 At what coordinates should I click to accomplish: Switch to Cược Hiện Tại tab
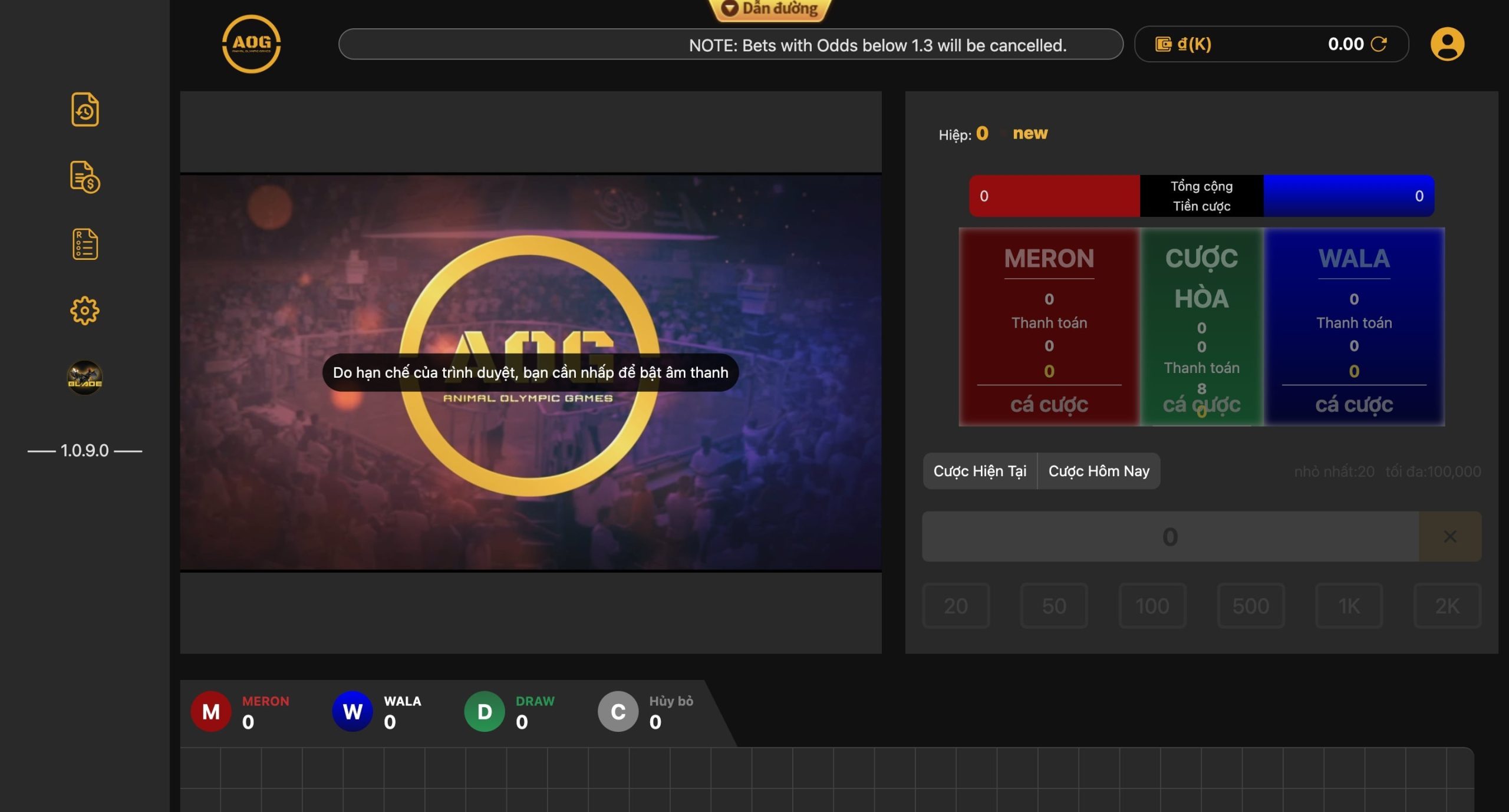980,471
